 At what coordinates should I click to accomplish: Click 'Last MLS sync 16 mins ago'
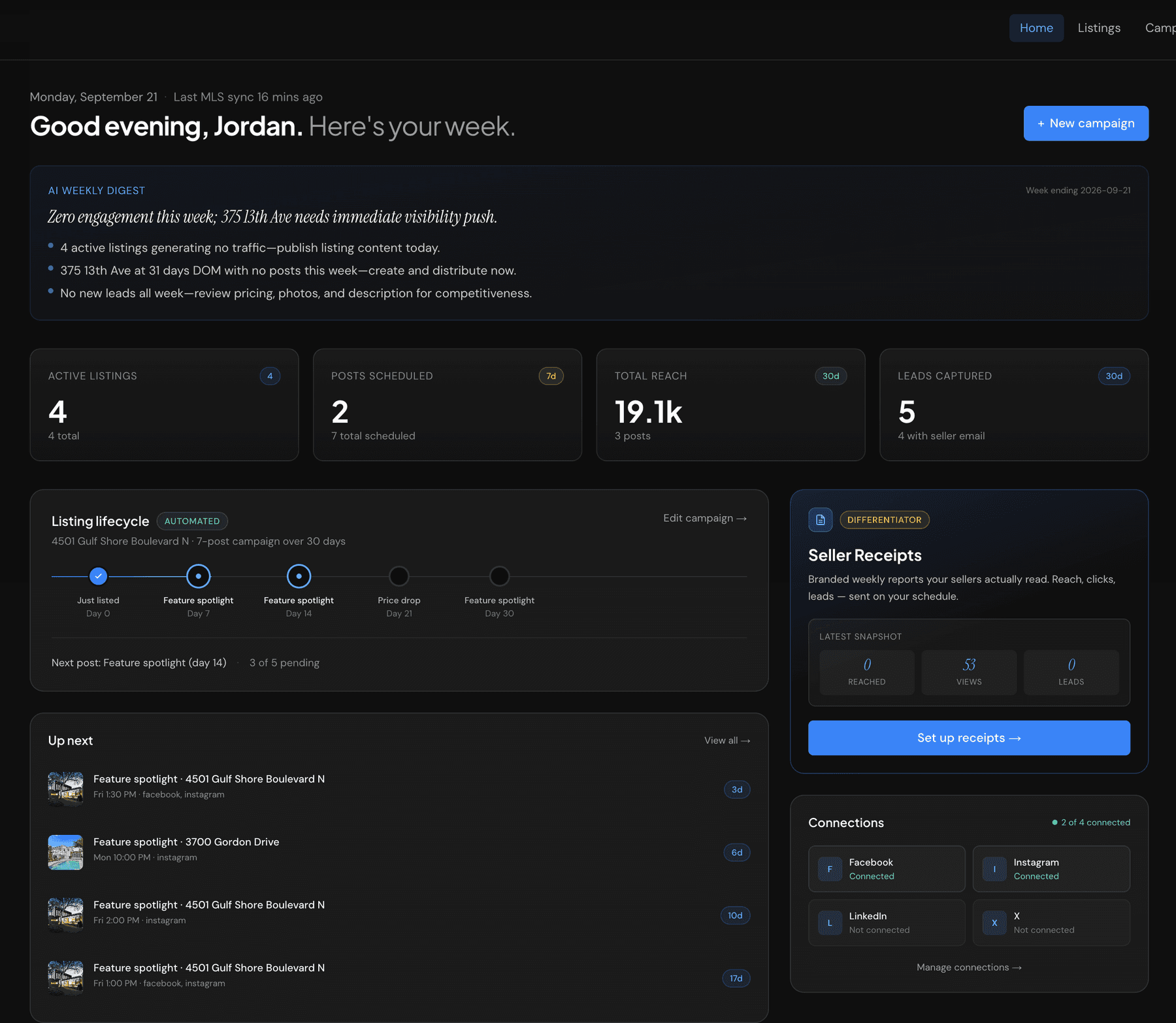(248, 97)
